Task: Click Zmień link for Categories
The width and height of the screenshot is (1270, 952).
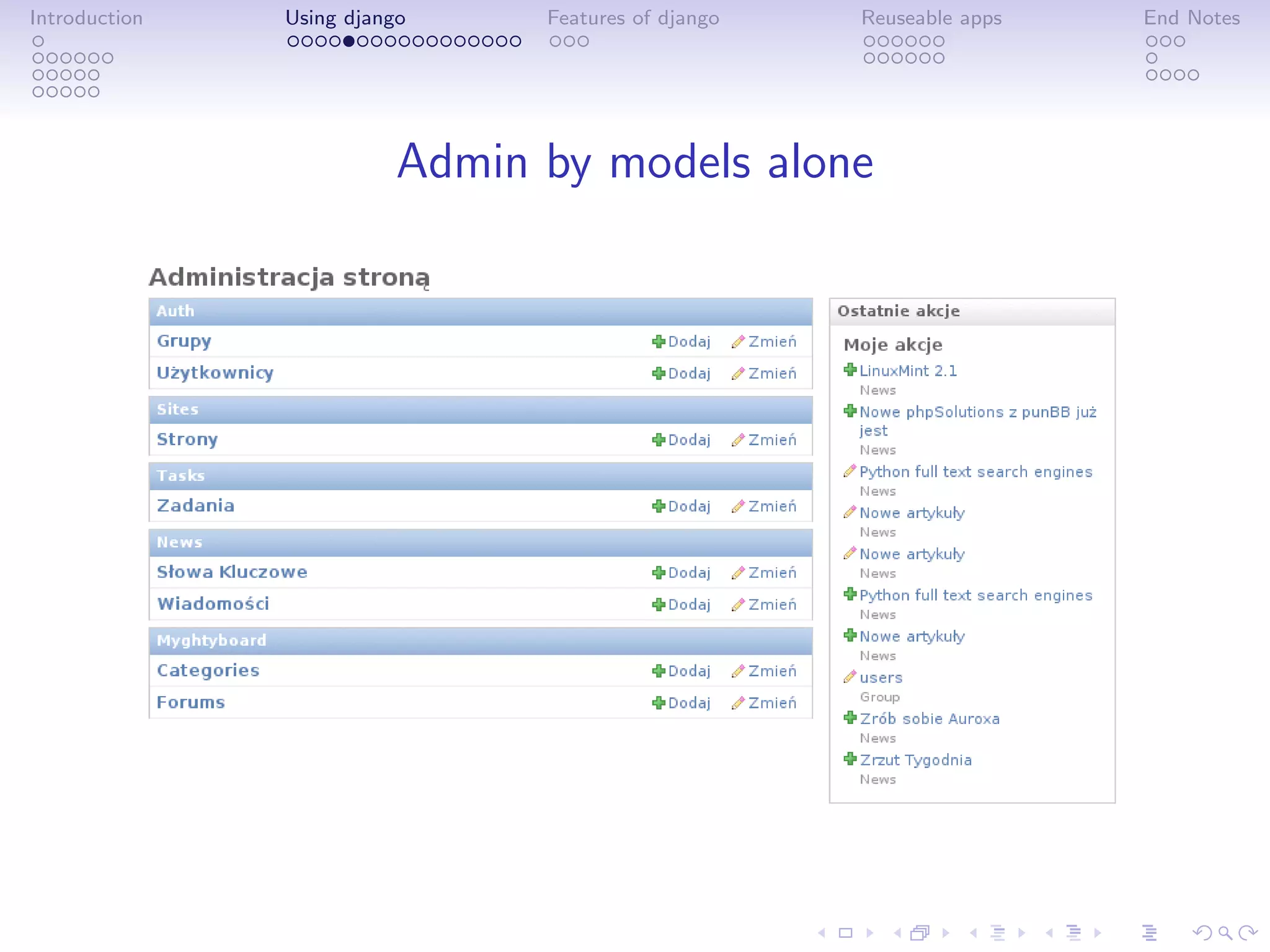Action: click(x=772, y=671)
